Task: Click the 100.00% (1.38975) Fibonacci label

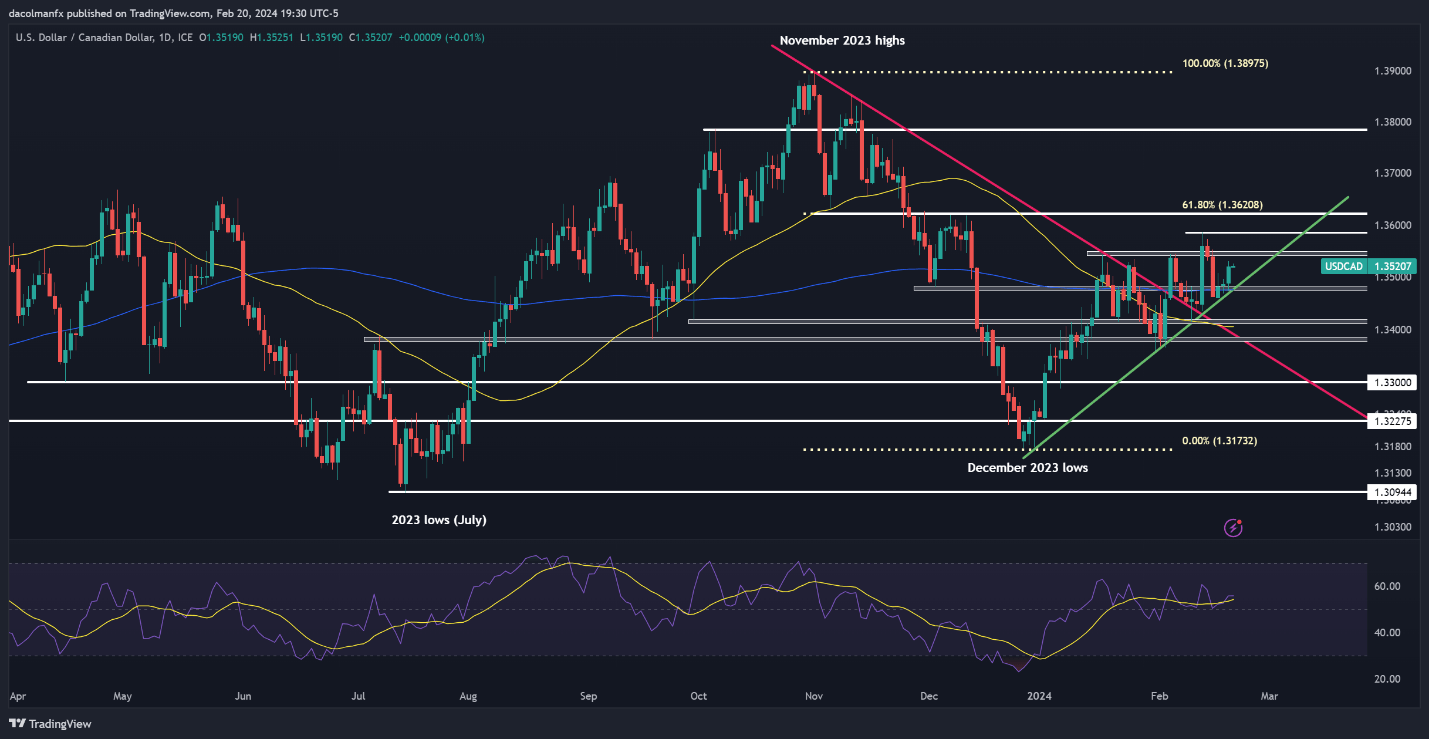Action: pyautogui.click(x=1225, y=63)
